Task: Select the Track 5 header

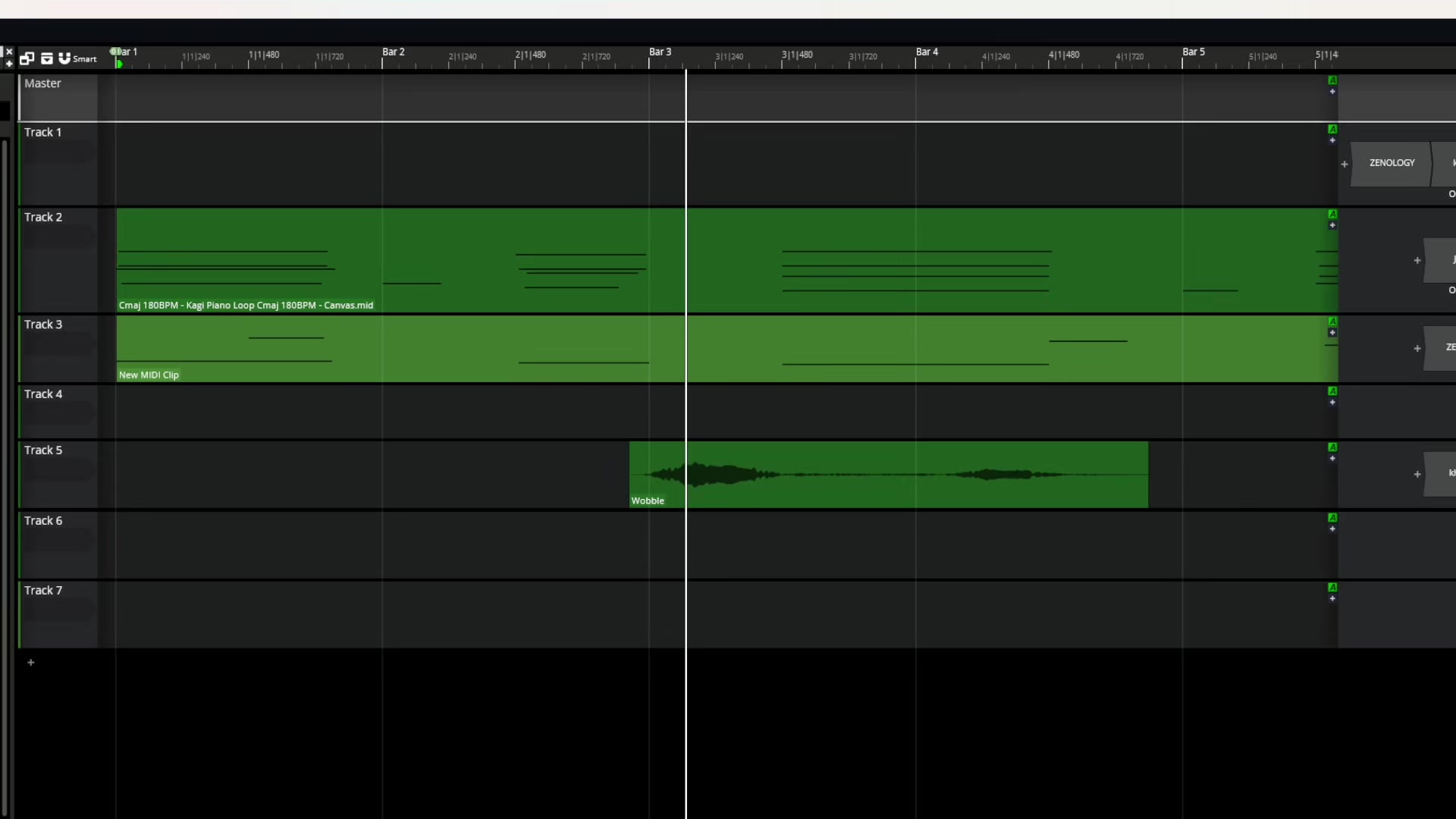Action: tap(58, 474)
